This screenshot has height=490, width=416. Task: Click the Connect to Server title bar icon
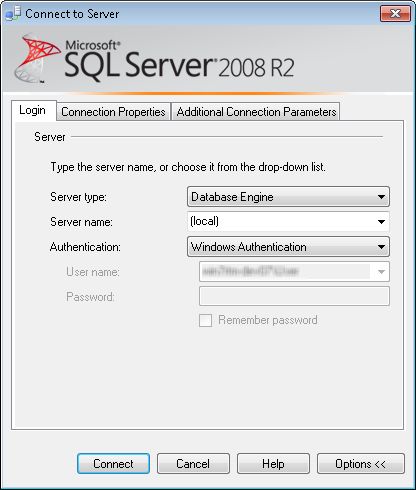13,14
